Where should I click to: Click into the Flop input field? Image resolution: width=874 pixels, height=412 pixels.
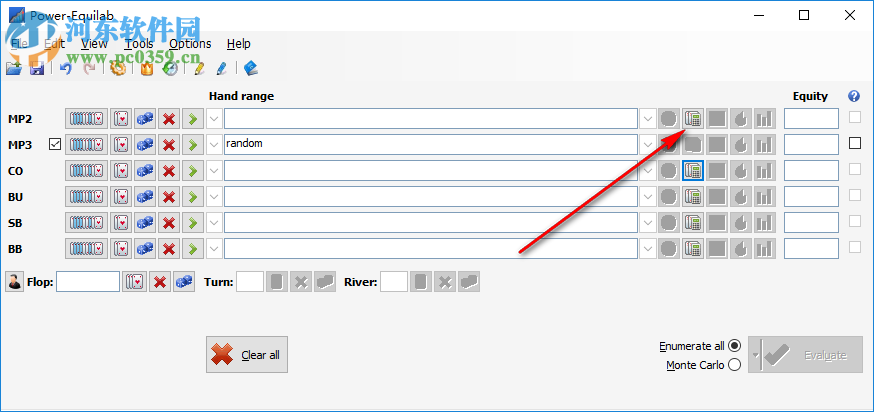88,282
